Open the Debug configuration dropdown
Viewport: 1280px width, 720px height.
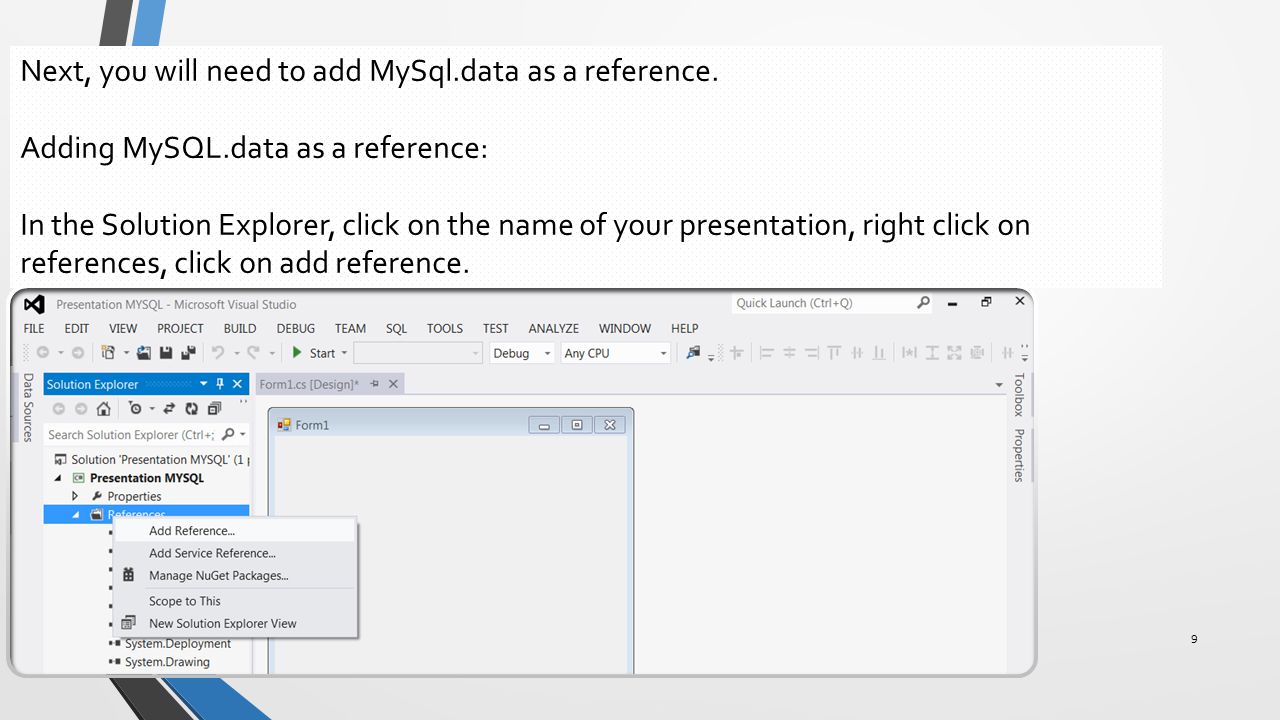click(x=547, y=353)
